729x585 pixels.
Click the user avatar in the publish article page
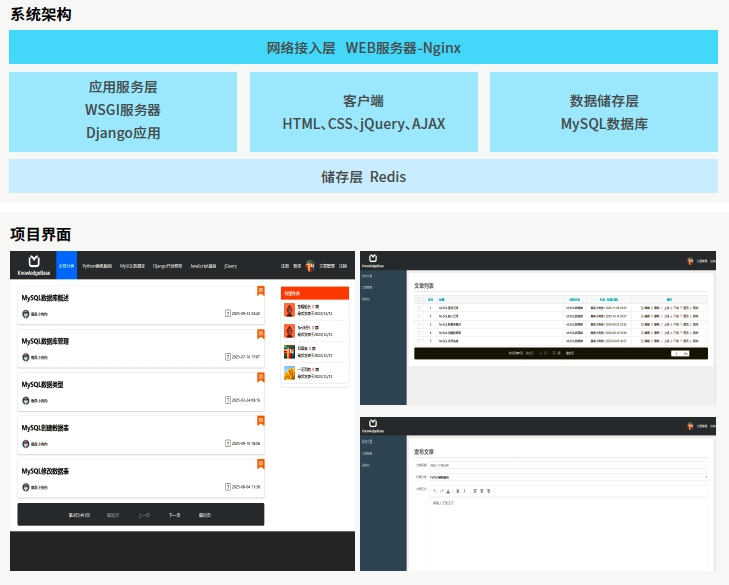pos(689,428)
